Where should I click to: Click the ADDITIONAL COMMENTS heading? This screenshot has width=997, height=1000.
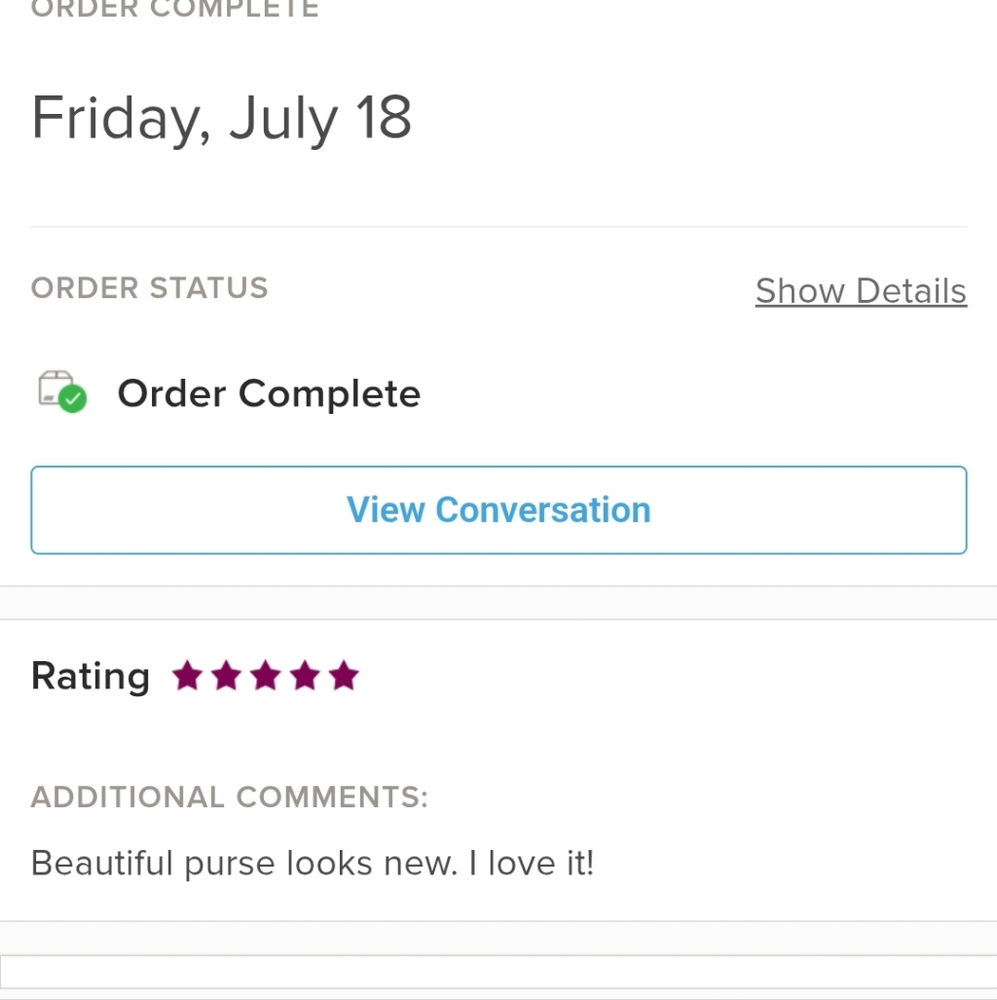230,797
